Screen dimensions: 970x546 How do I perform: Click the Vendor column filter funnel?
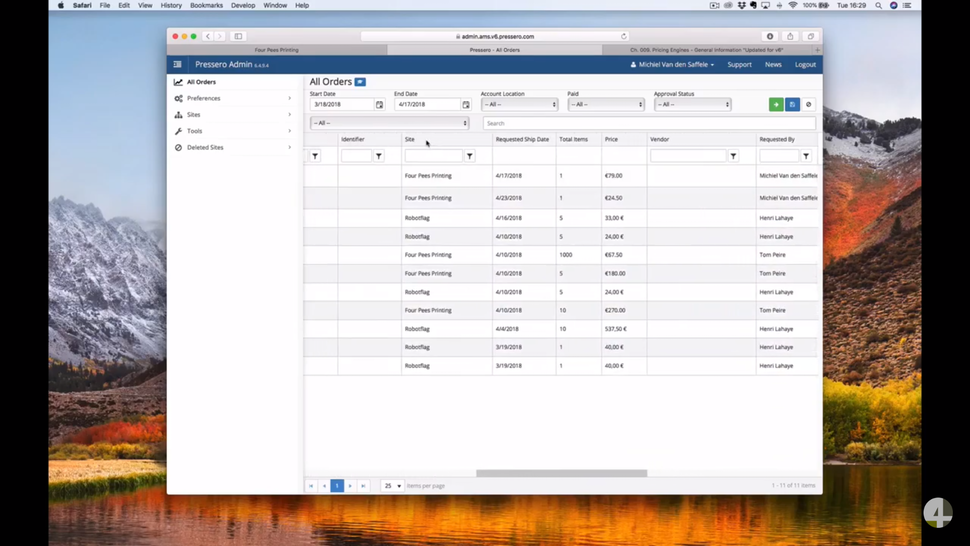tap(733, 156)
